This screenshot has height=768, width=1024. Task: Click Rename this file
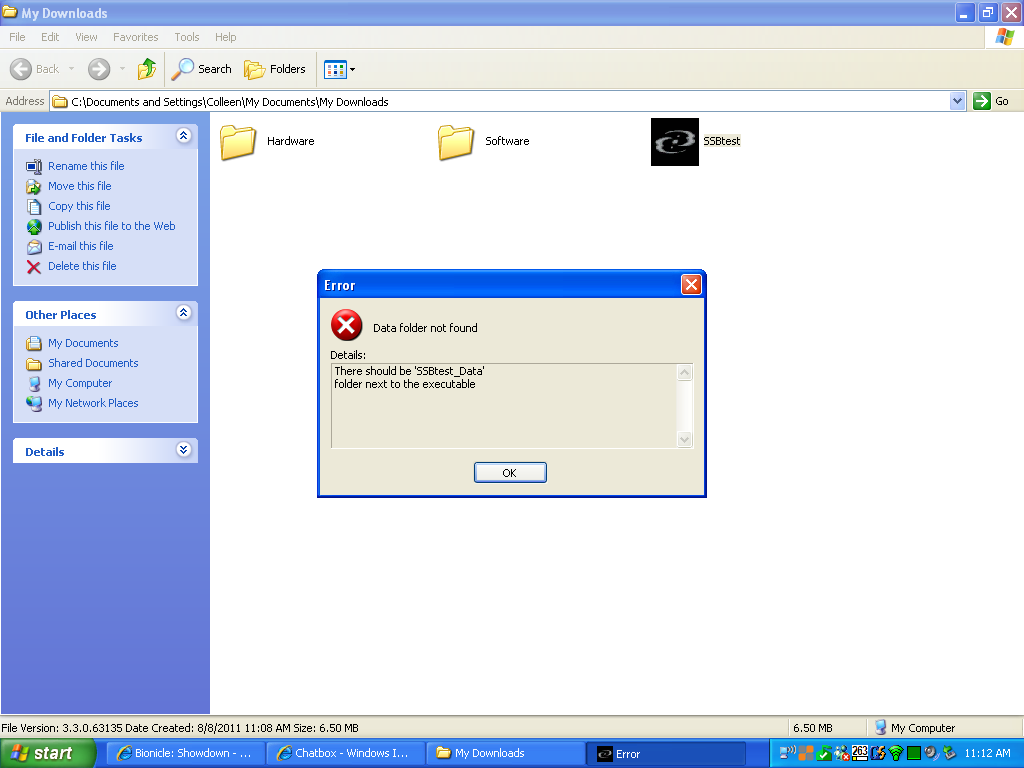click(86, 166)
